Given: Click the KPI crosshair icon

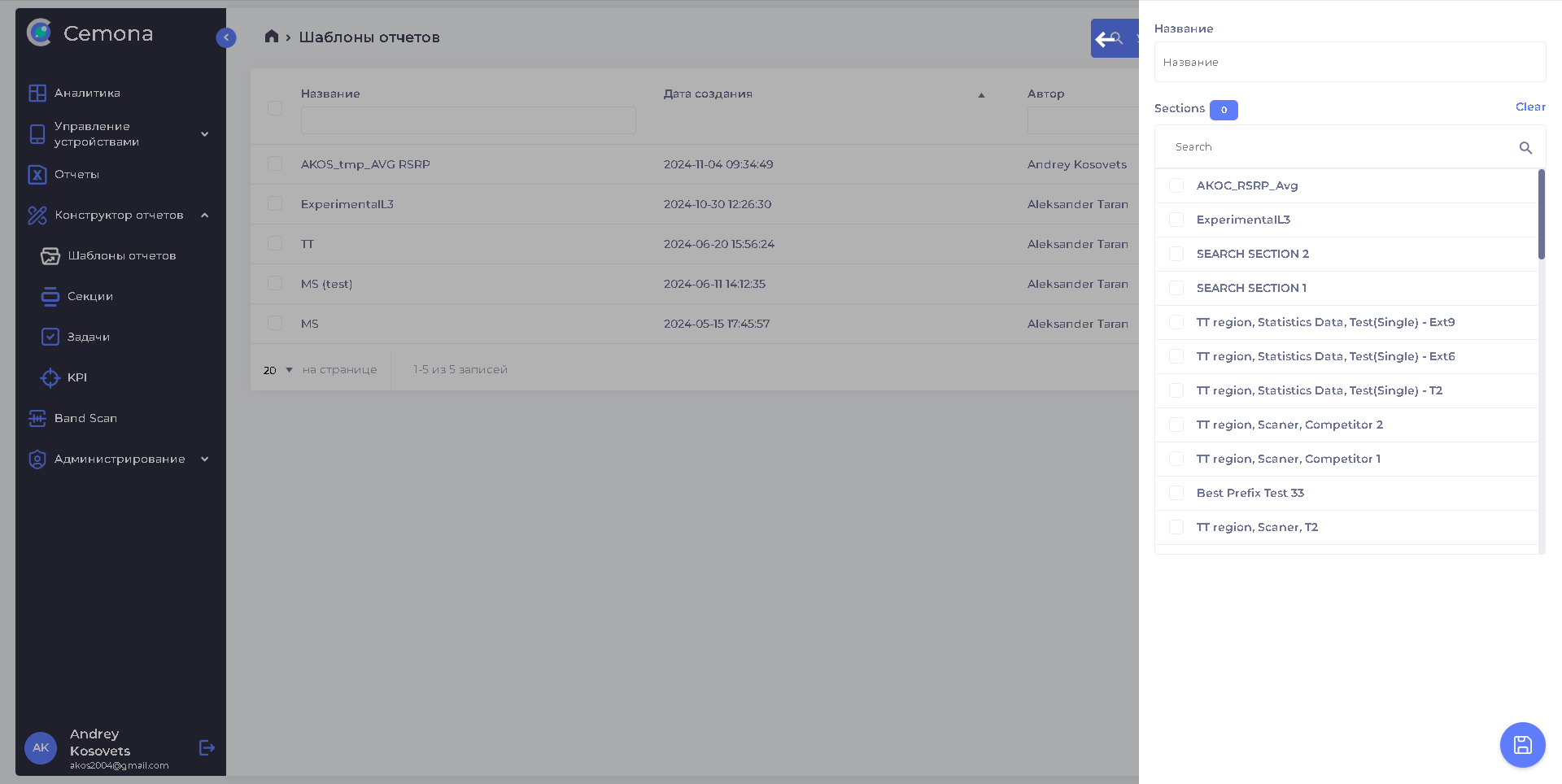Looking at the screenshot, I should pos(50,377).
